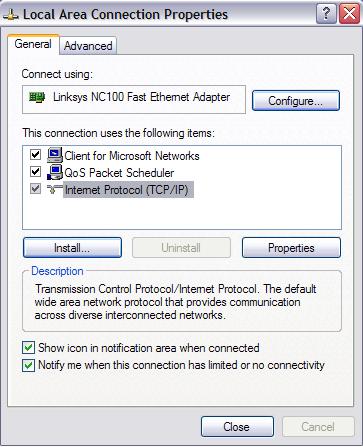Screen dimensions: 363x447
Task: Select QoS Packet Scheduler list entry
Action: point(119,173)
